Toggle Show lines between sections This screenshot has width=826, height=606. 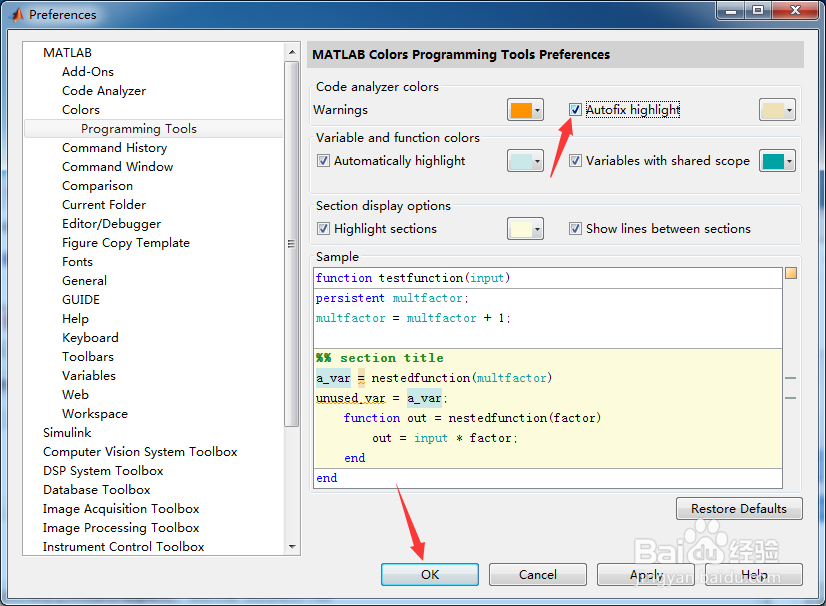pyautogui.click(x=575, y=229)
